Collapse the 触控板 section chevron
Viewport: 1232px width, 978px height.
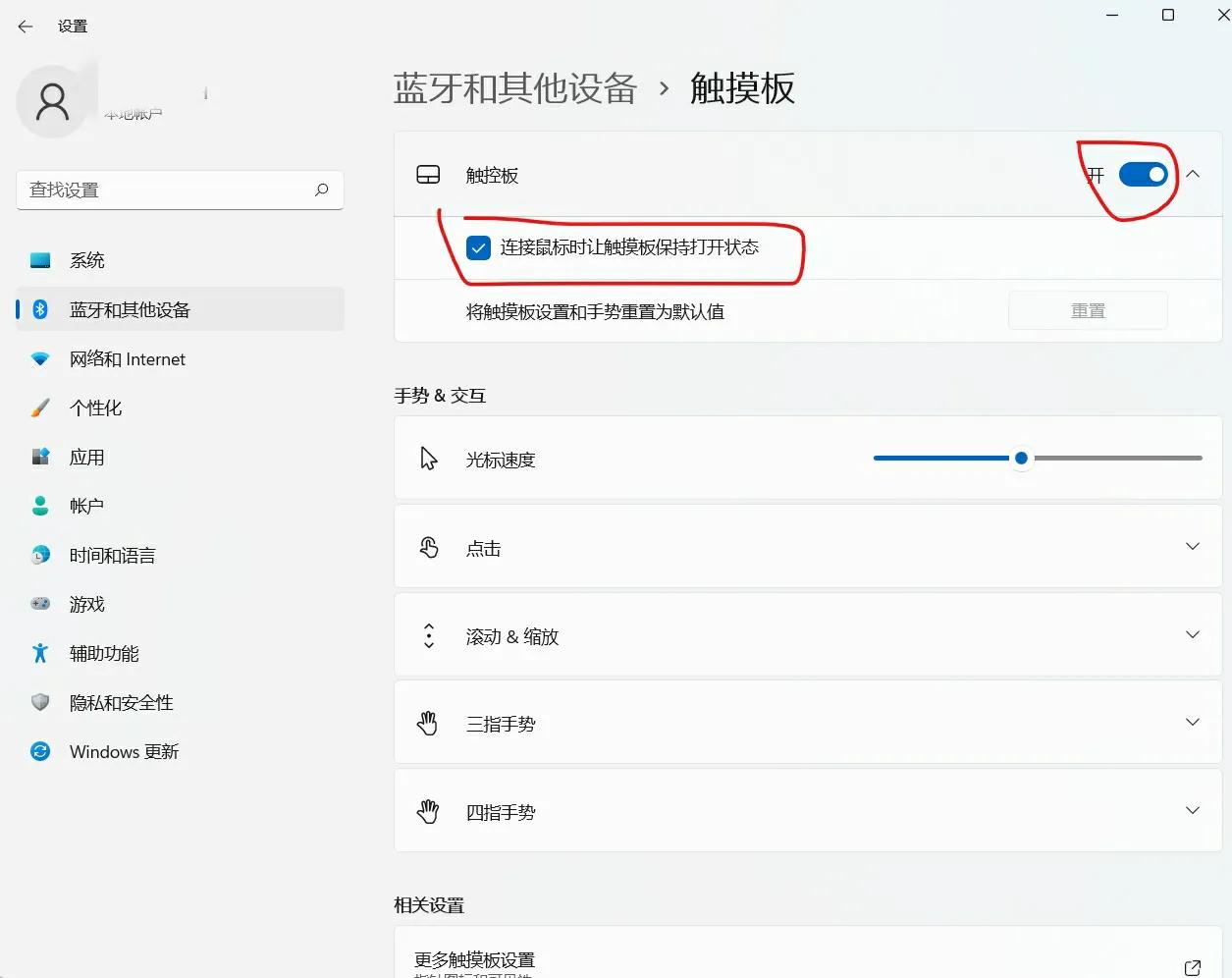1192,174
